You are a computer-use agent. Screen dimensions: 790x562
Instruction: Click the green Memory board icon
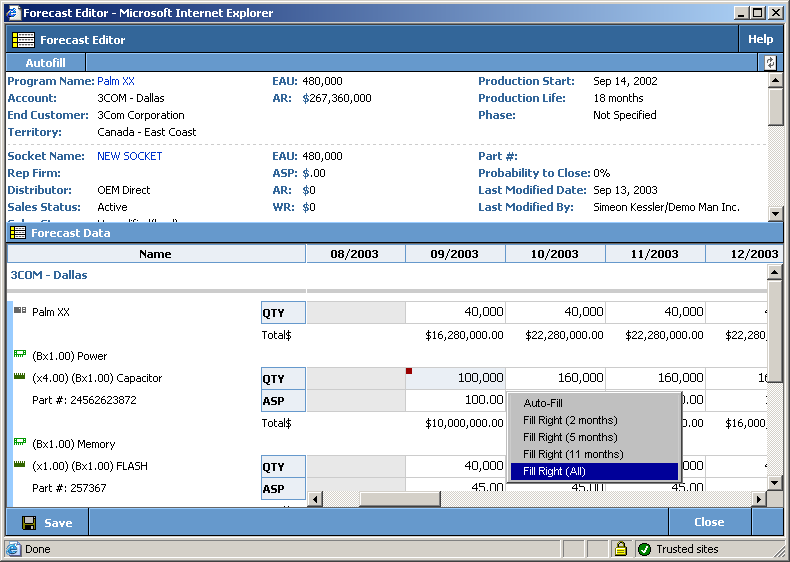click(x=20, y=442)
